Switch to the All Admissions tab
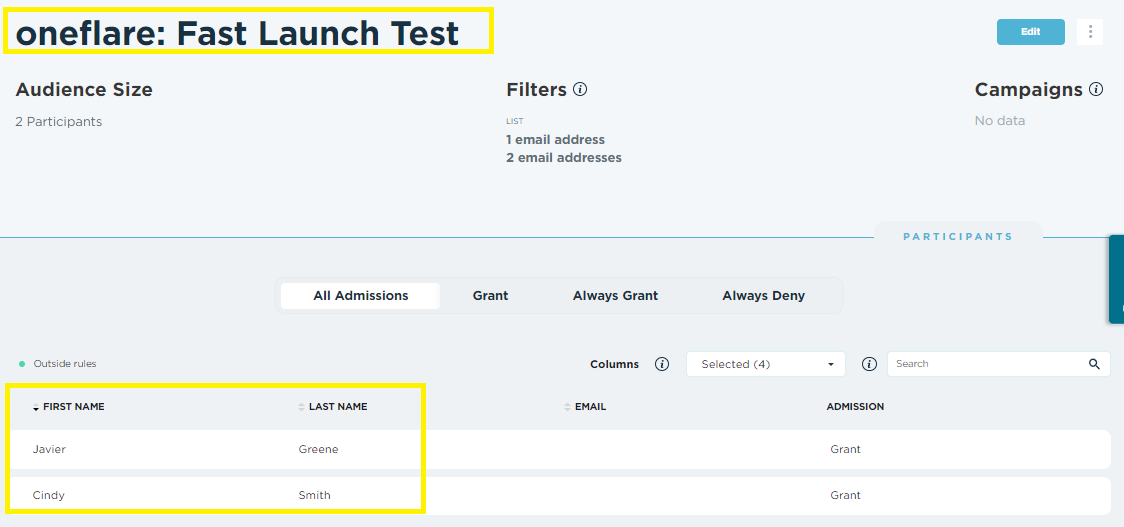1124x527 pixels. point(361,295)
